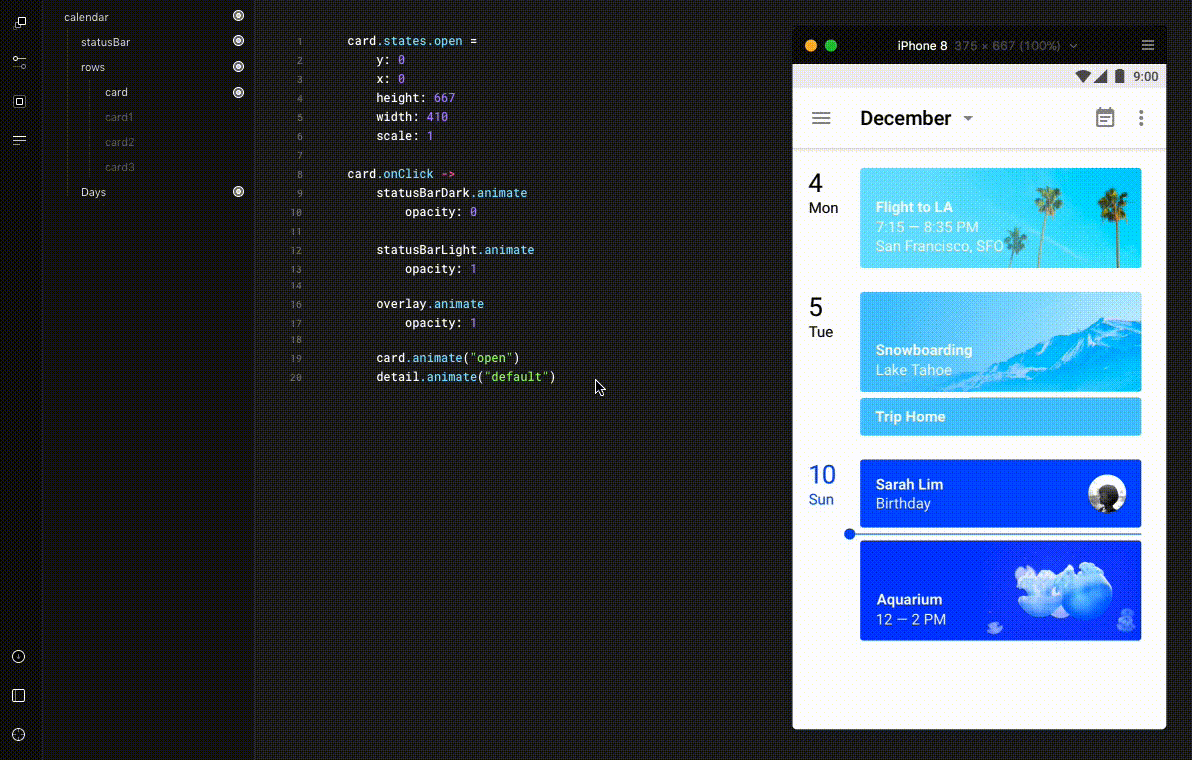The image size is (1192, 760).
Task: Tap the wifi icon in phone status bar
Action: 1083,76
